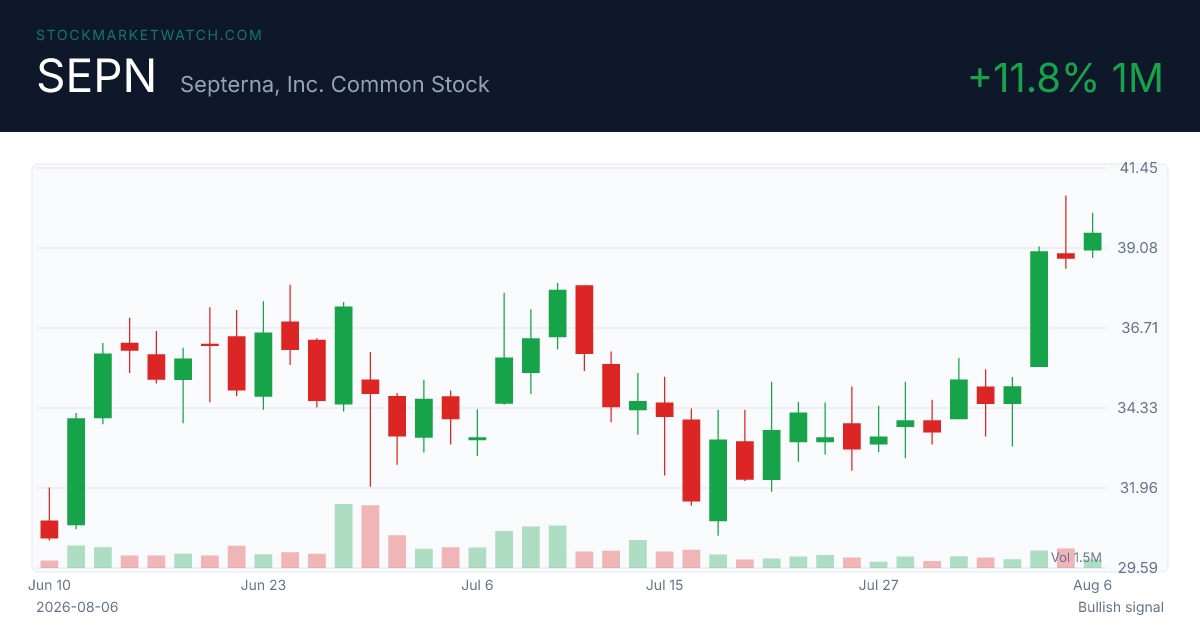Click the Jun 23 date axis label
Viewport: 1200px width, 630px height.
[263, 585]
